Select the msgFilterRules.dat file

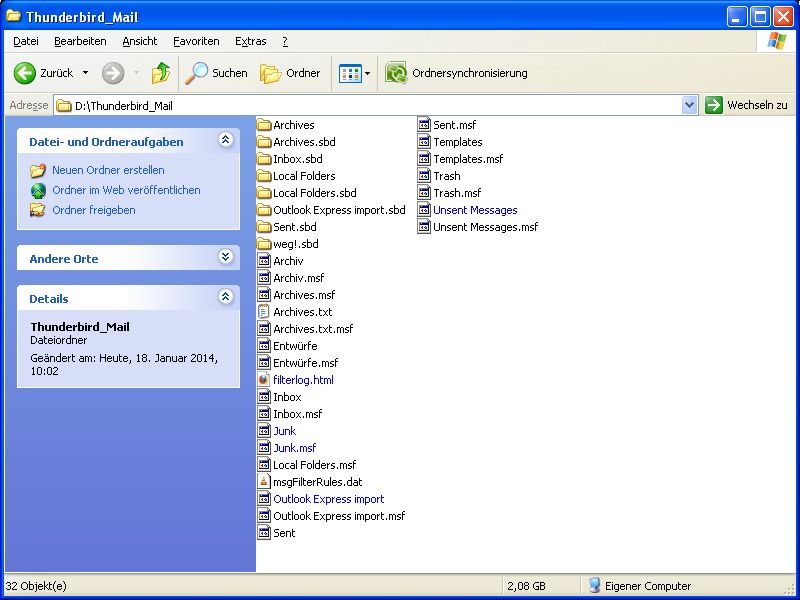(x=317, y=482)
